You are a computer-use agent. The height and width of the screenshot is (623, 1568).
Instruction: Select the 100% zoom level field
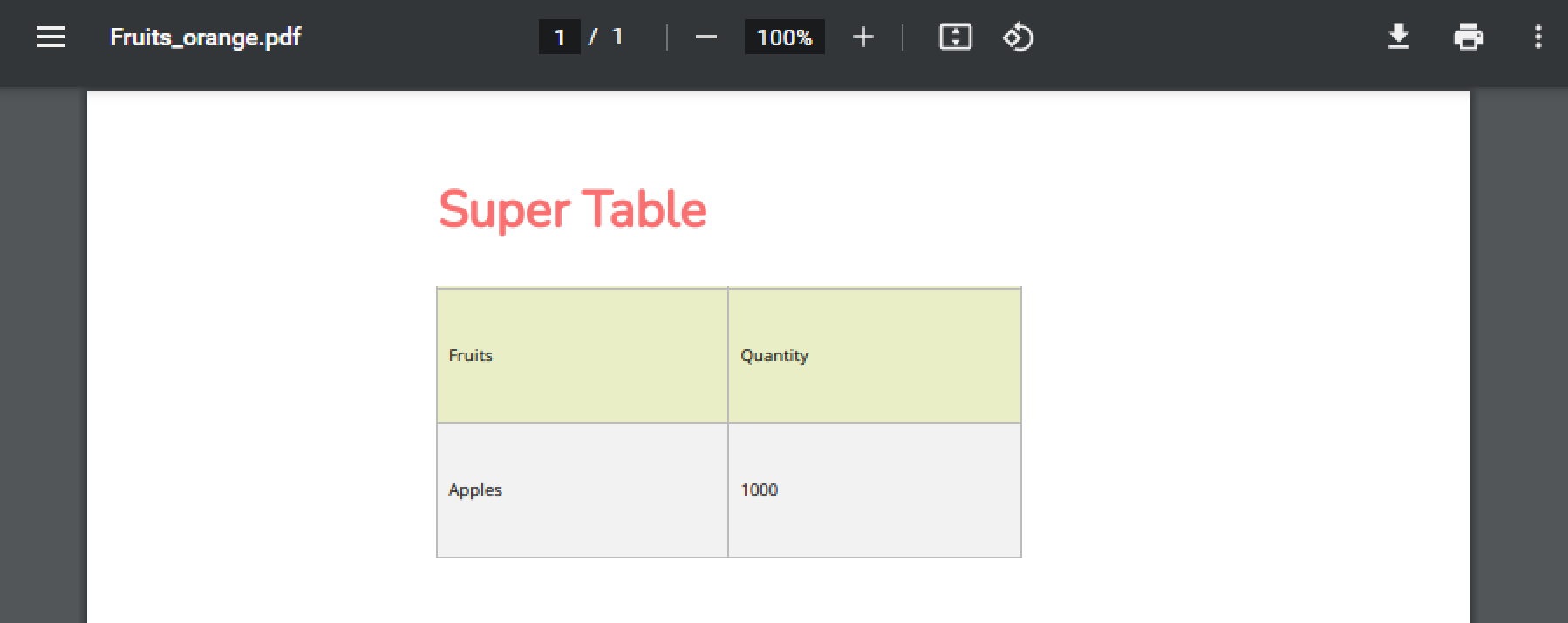point(785,38)
